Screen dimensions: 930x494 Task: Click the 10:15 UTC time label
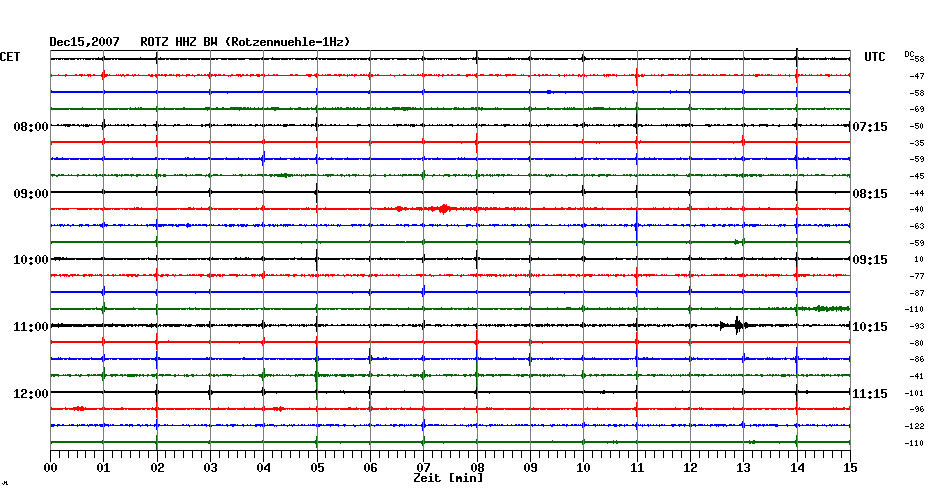point(870,327)
